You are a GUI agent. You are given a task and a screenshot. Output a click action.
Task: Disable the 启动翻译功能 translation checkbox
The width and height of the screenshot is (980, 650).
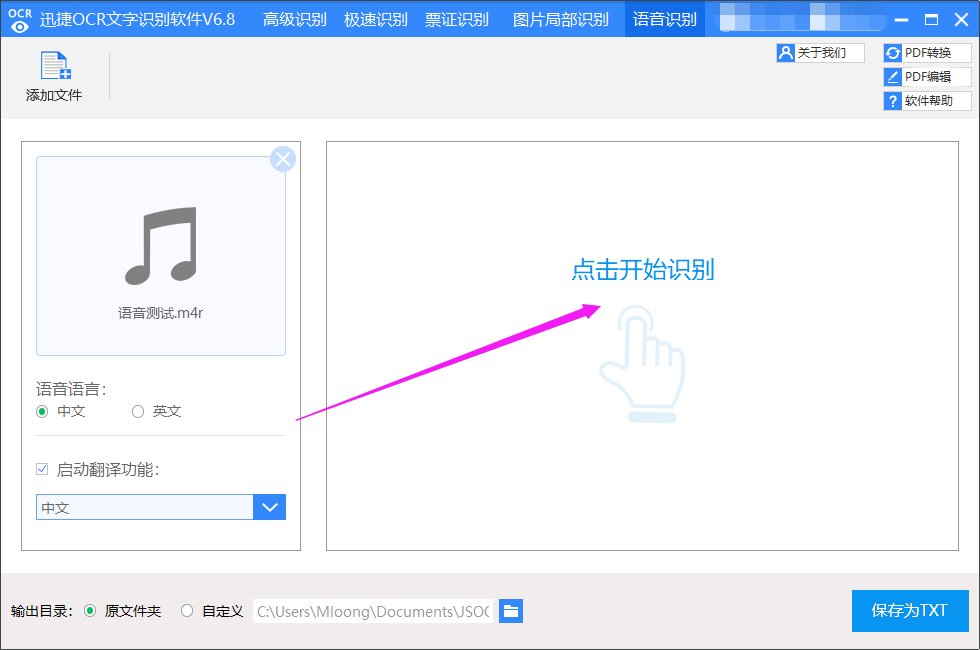[x=41, y=468]
